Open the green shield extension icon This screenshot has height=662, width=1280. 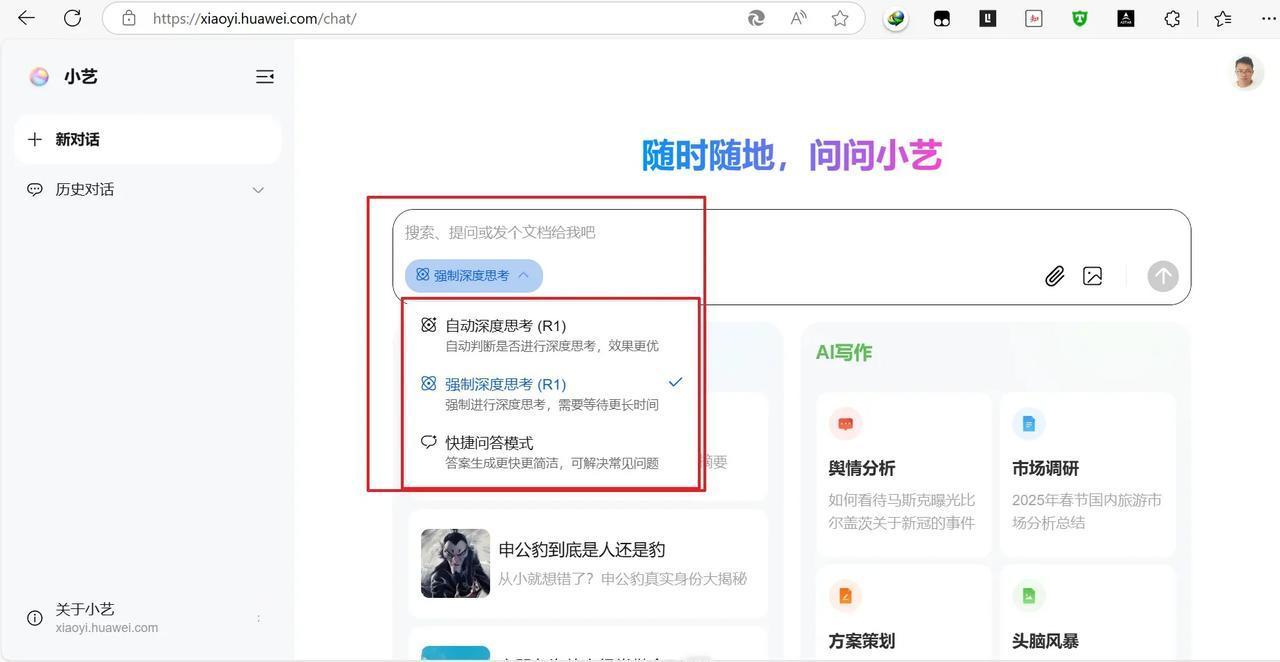(x=1080, y=18)
